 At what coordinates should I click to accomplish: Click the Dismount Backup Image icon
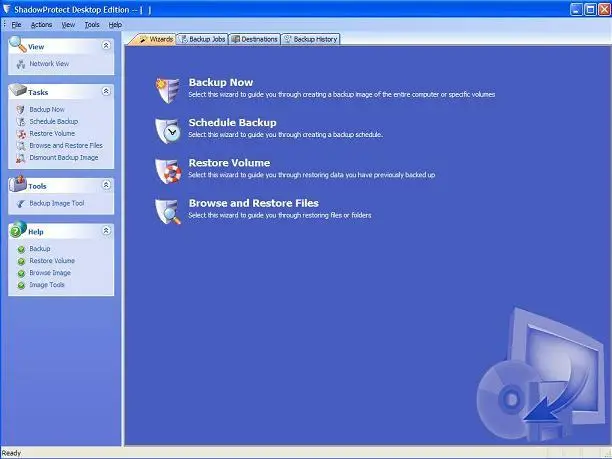(21, 158)
